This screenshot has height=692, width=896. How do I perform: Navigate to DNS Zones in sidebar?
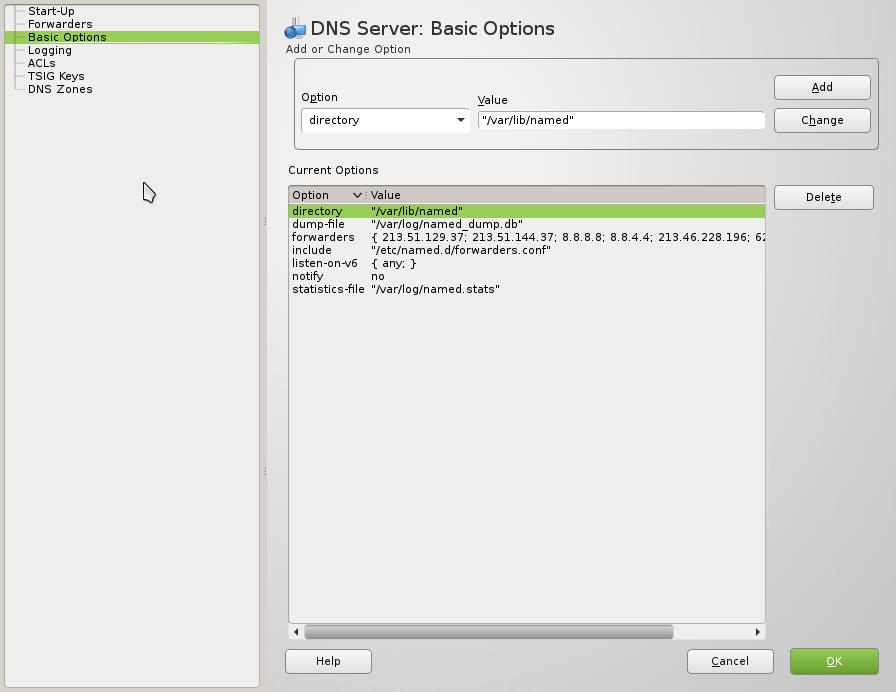pyautogui.click(x=60, y=89)
